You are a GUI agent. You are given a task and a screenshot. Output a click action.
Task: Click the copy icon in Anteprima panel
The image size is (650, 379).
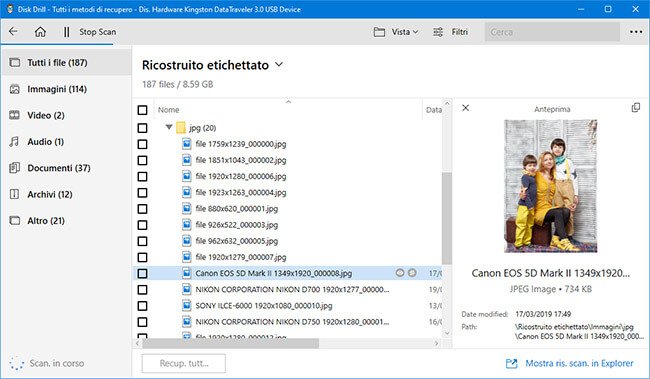point(635,108)
